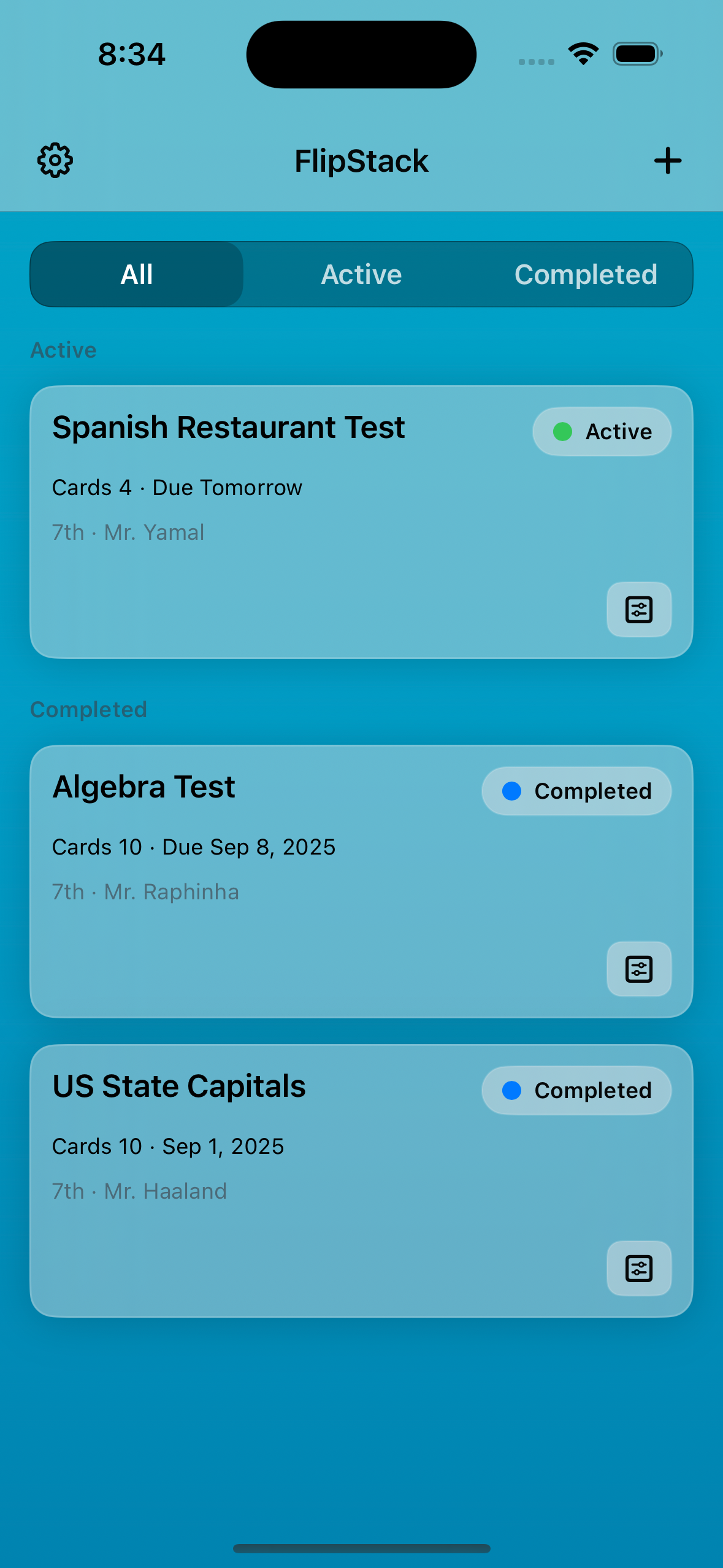The width and height of the screenshot is (723, 1568).
Task: Toggle the Active status badge on Spanish card
Action: 602,432
